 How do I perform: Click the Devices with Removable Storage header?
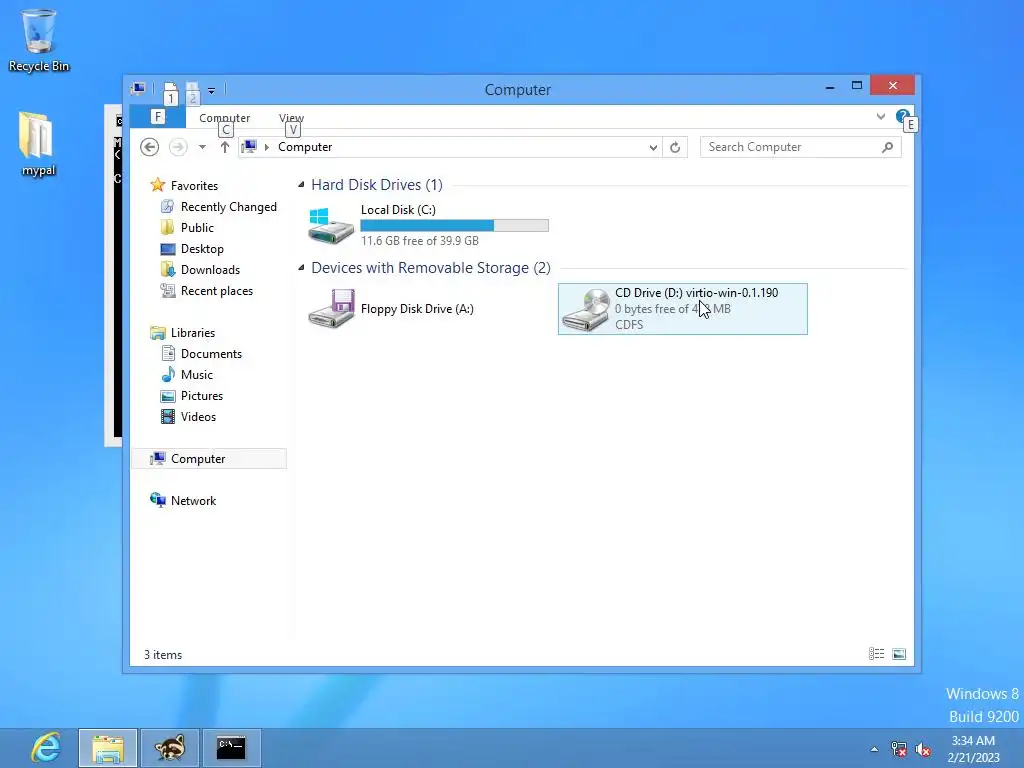[x=431, y=268]
